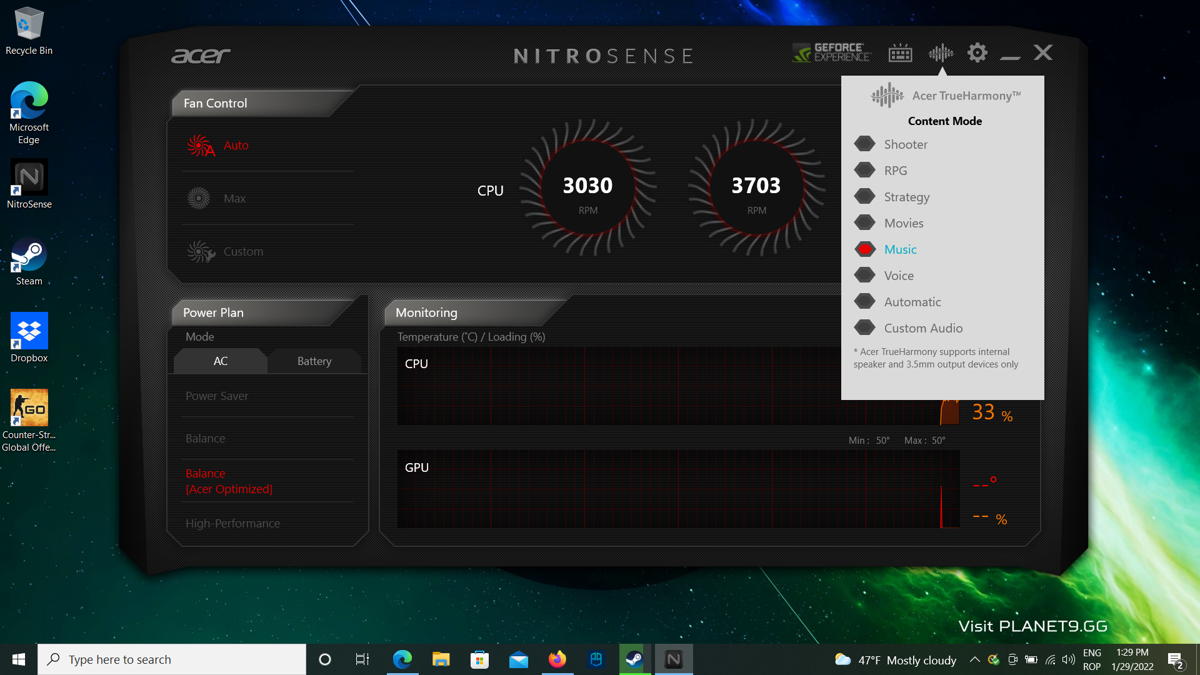This screenshot has width=1200, height=675.
Task: Switch to Steam in taskbar
Action: click(x=635, y=659)
